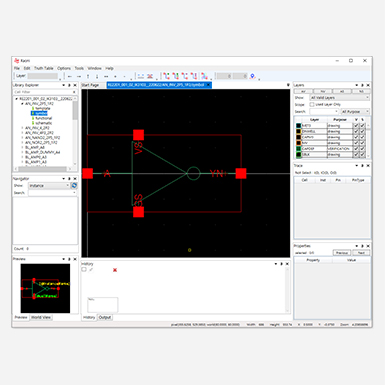Toggle visibility checkbox for first layer row
This screenshot has width=385, height=385.
356,126
